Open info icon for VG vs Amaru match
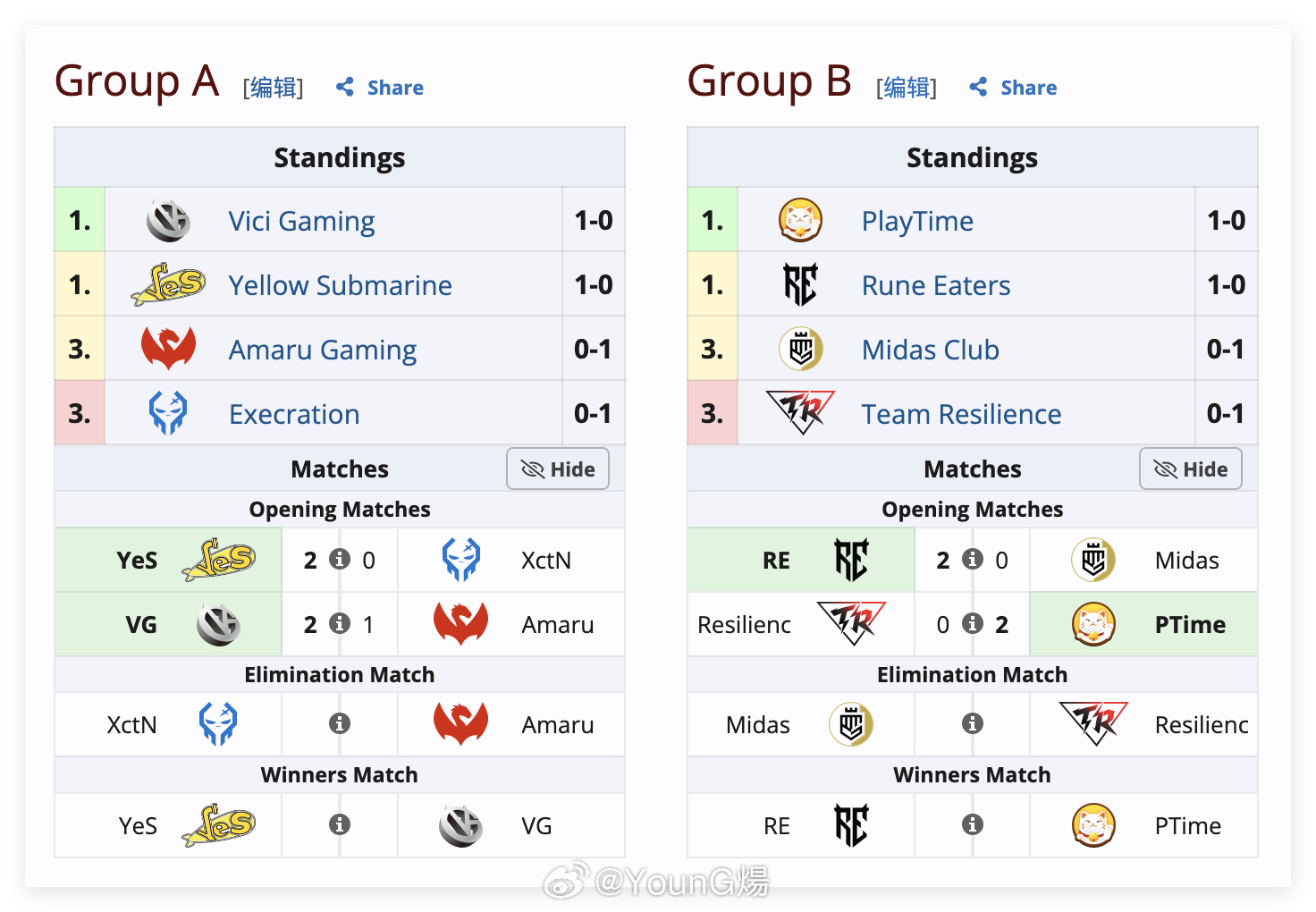 click(x=340, y=623)
